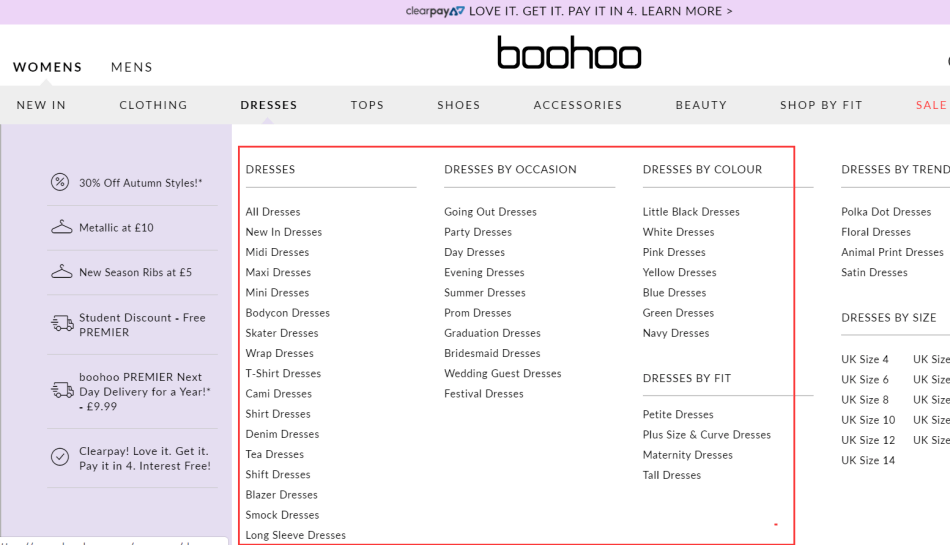Open the SHOP BY FIT menu
Image resolution: width=951 pixels, height=545 pixels.
[821, 105]
